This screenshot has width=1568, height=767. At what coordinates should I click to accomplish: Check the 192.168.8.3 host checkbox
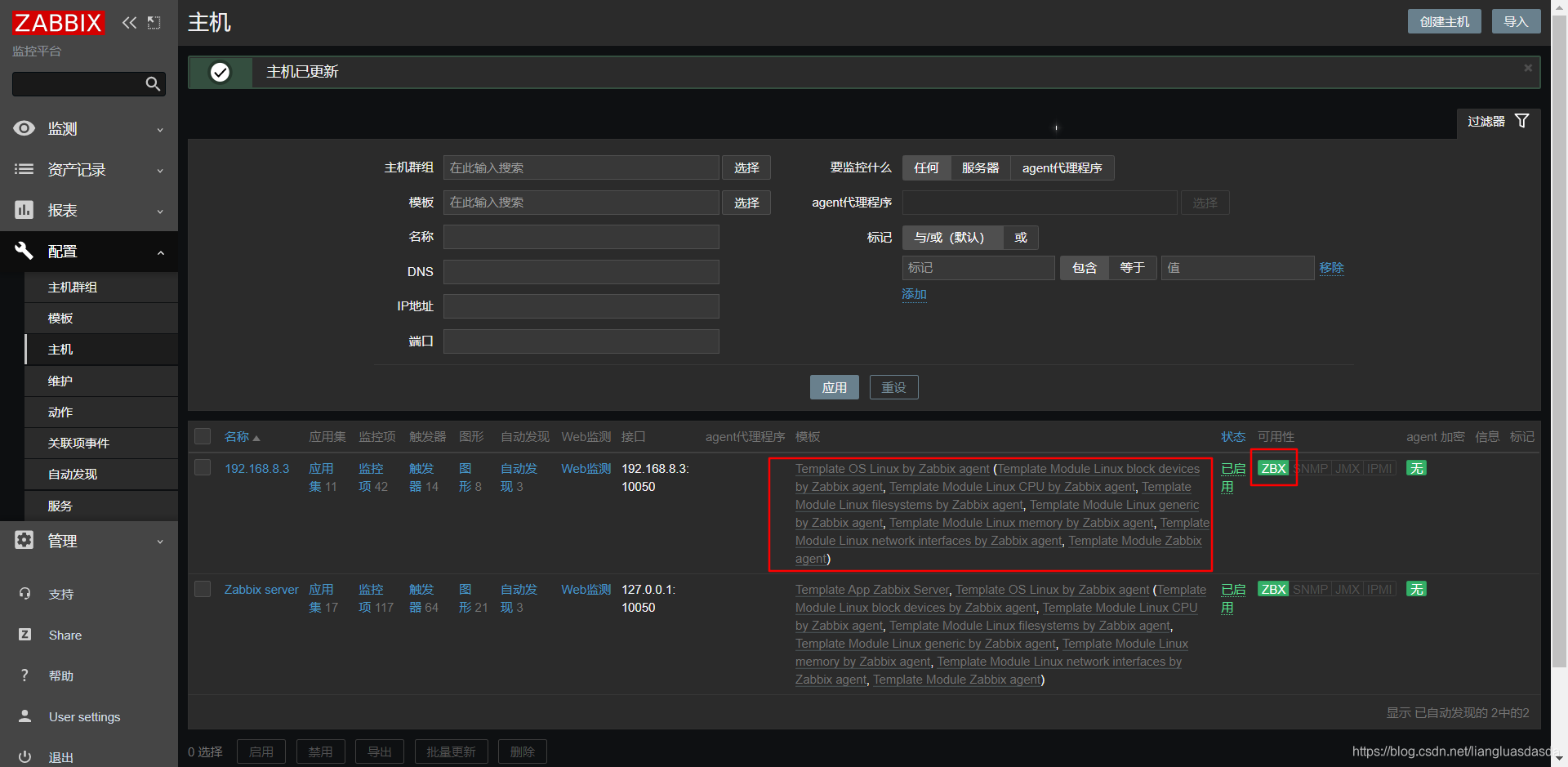(203, 467)
